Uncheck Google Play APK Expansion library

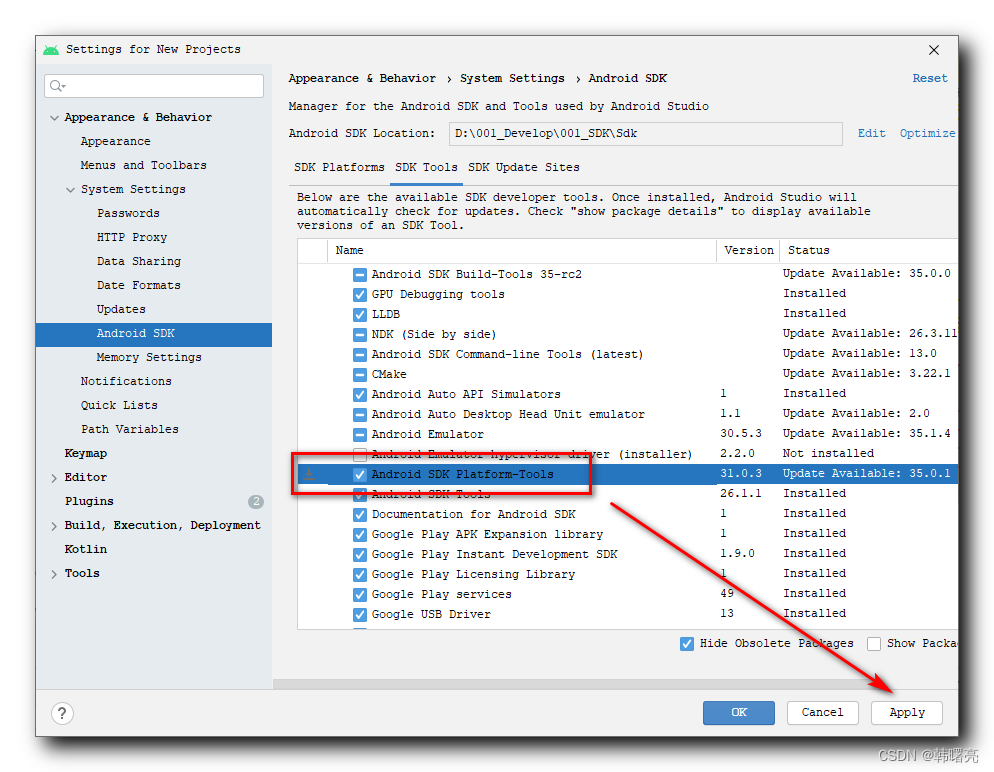coord(359,535)
